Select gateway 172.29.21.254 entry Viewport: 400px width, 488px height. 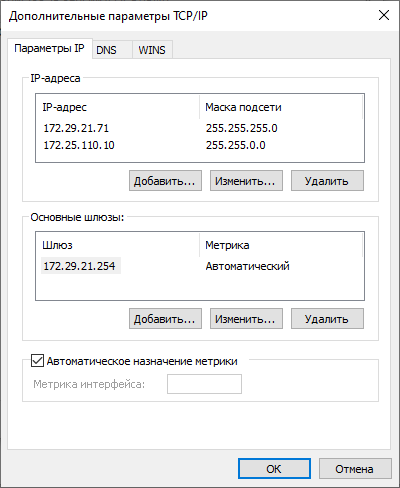(81, 266)
